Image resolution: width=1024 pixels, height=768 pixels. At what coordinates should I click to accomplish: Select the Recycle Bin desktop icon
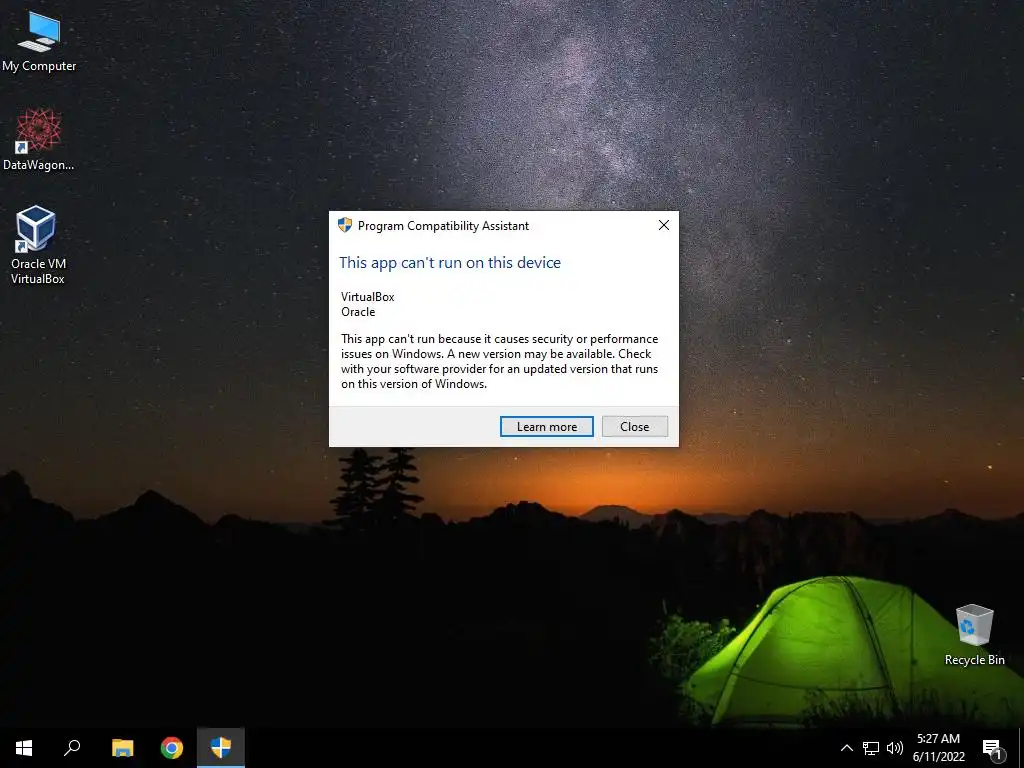(x=974, y=635)
